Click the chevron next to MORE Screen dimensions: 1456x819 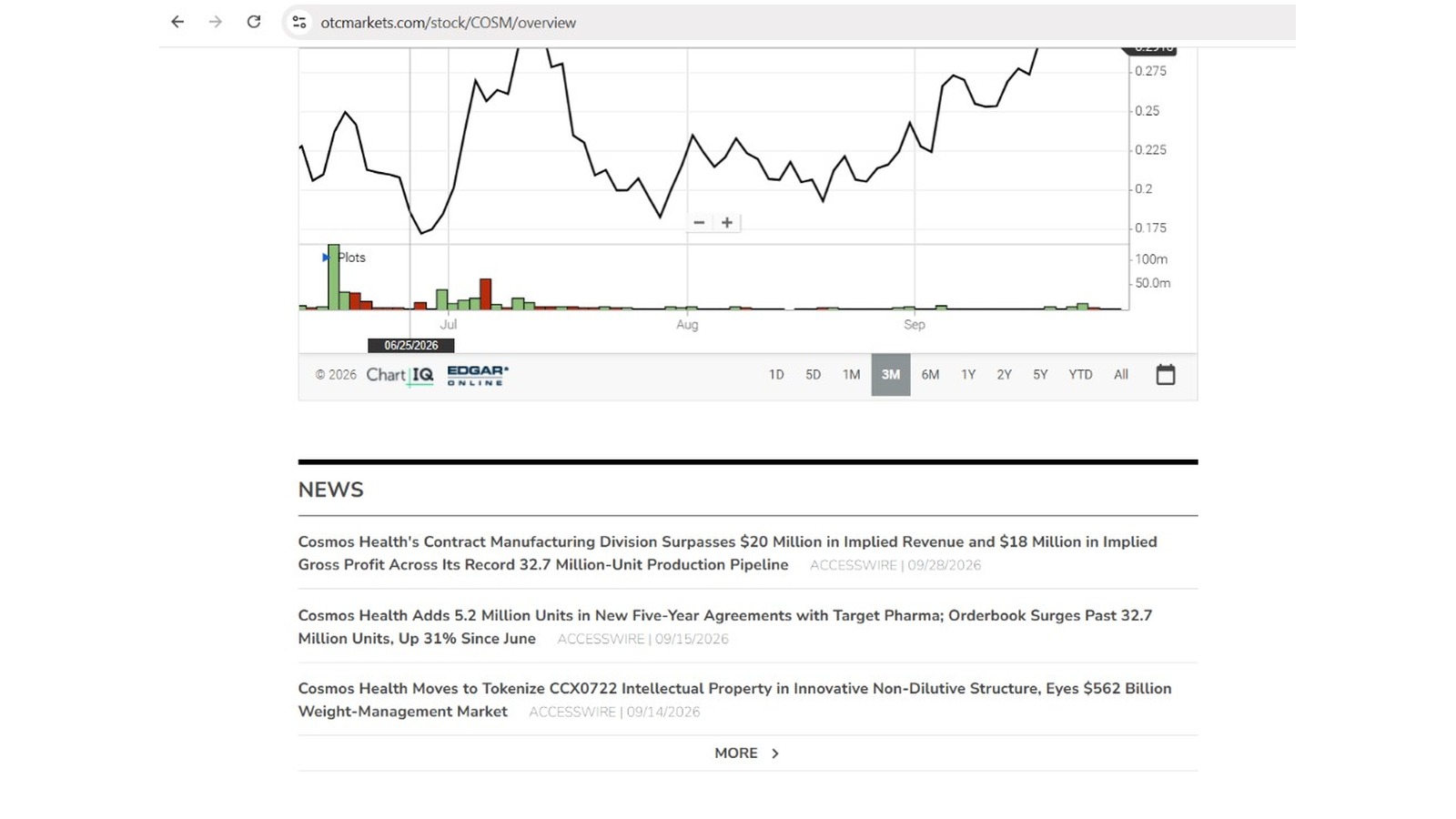pyautogui.click(x=775, y=753)
